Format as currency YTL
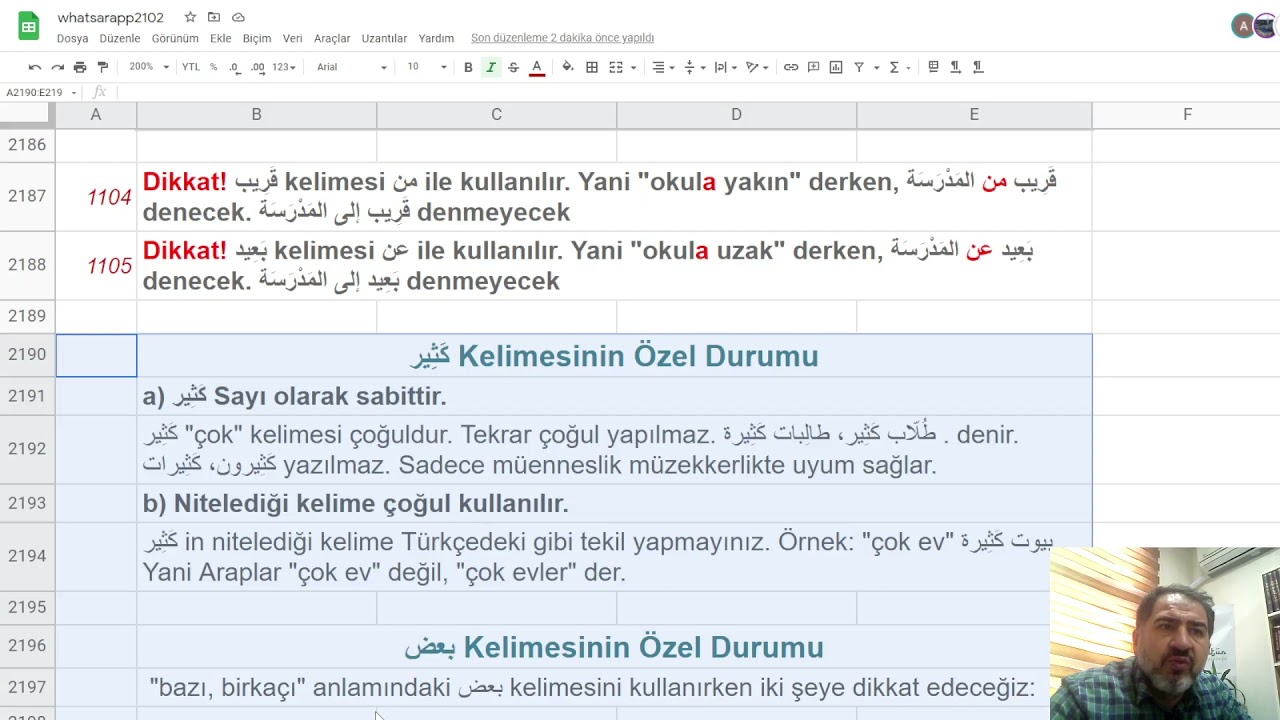Screen dimensions: 1280x720 tap(191, 67)
